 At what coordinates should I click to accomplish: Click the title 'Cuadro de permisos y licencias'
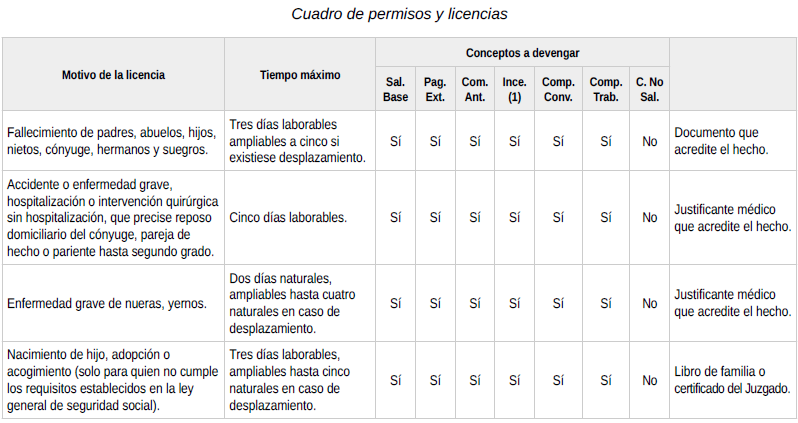[399, 14]
